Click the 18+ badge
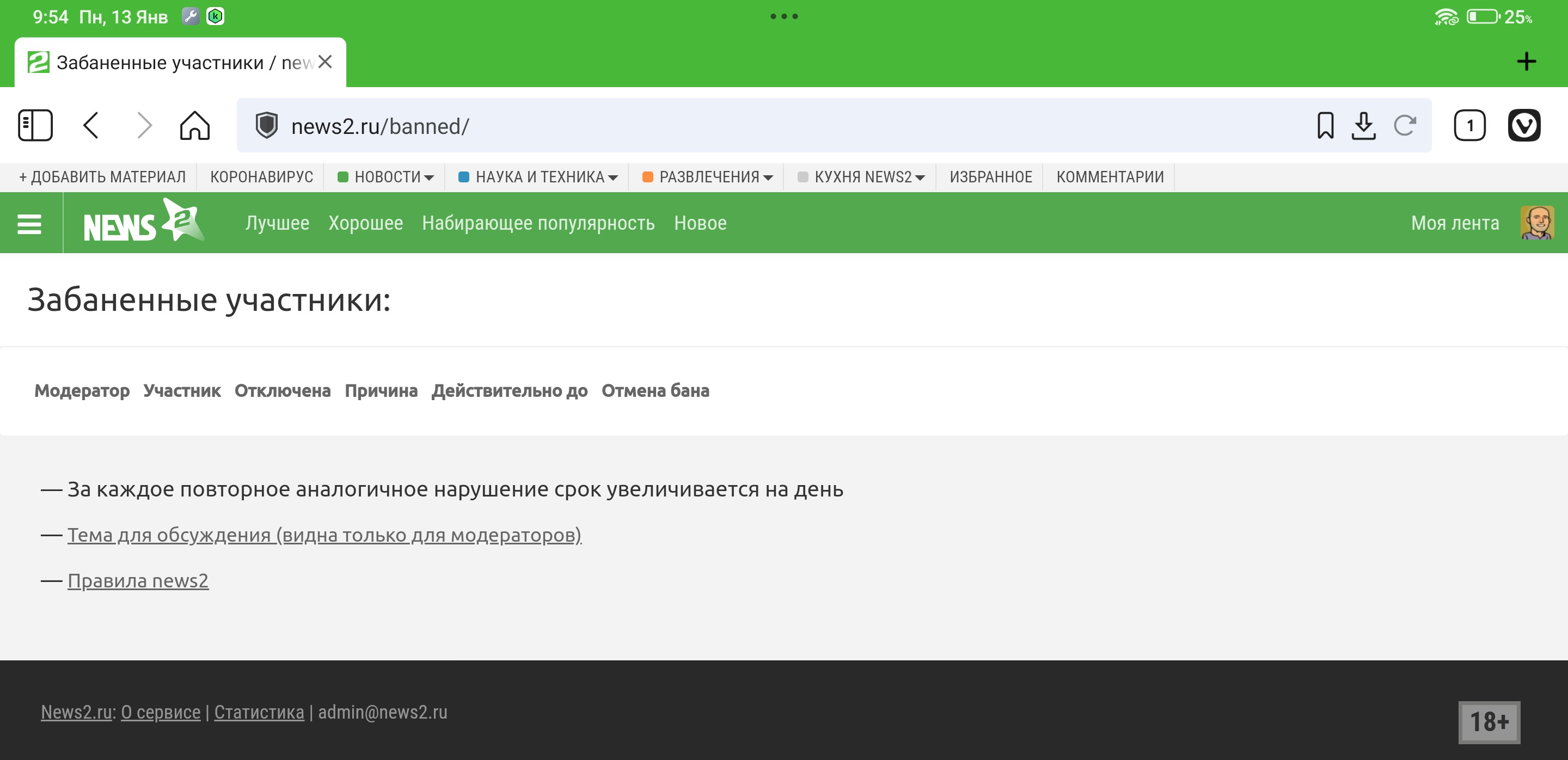 tap(1489, 722)
